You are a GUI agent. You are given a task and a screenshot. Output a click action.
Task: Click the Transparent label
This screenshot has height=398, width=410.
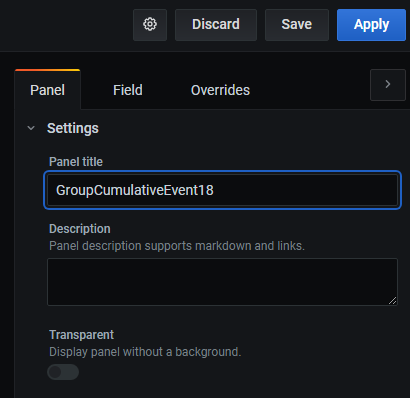[x=81, y=335]
